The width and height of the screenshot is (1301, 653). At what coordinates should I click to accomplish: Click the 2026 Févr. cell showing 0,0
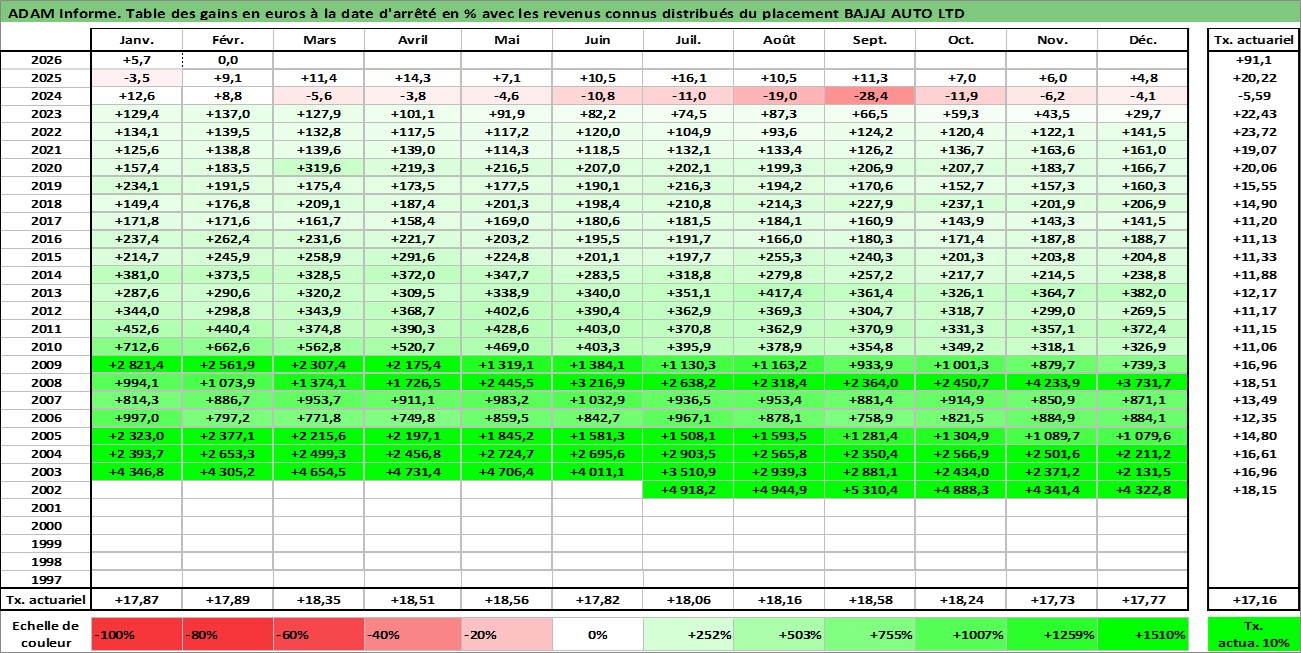tap(228, 60)
